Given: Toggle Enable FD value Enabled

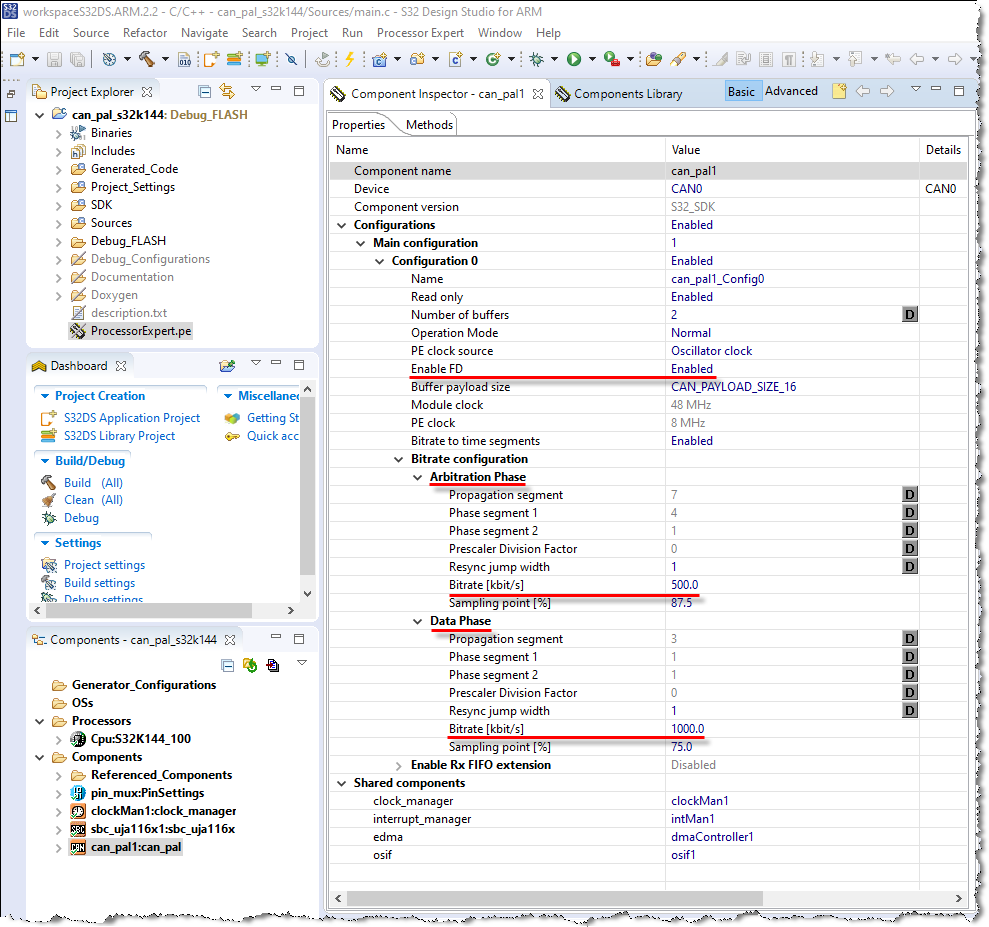Looking at the screenshot, I should tap(692, 369).
